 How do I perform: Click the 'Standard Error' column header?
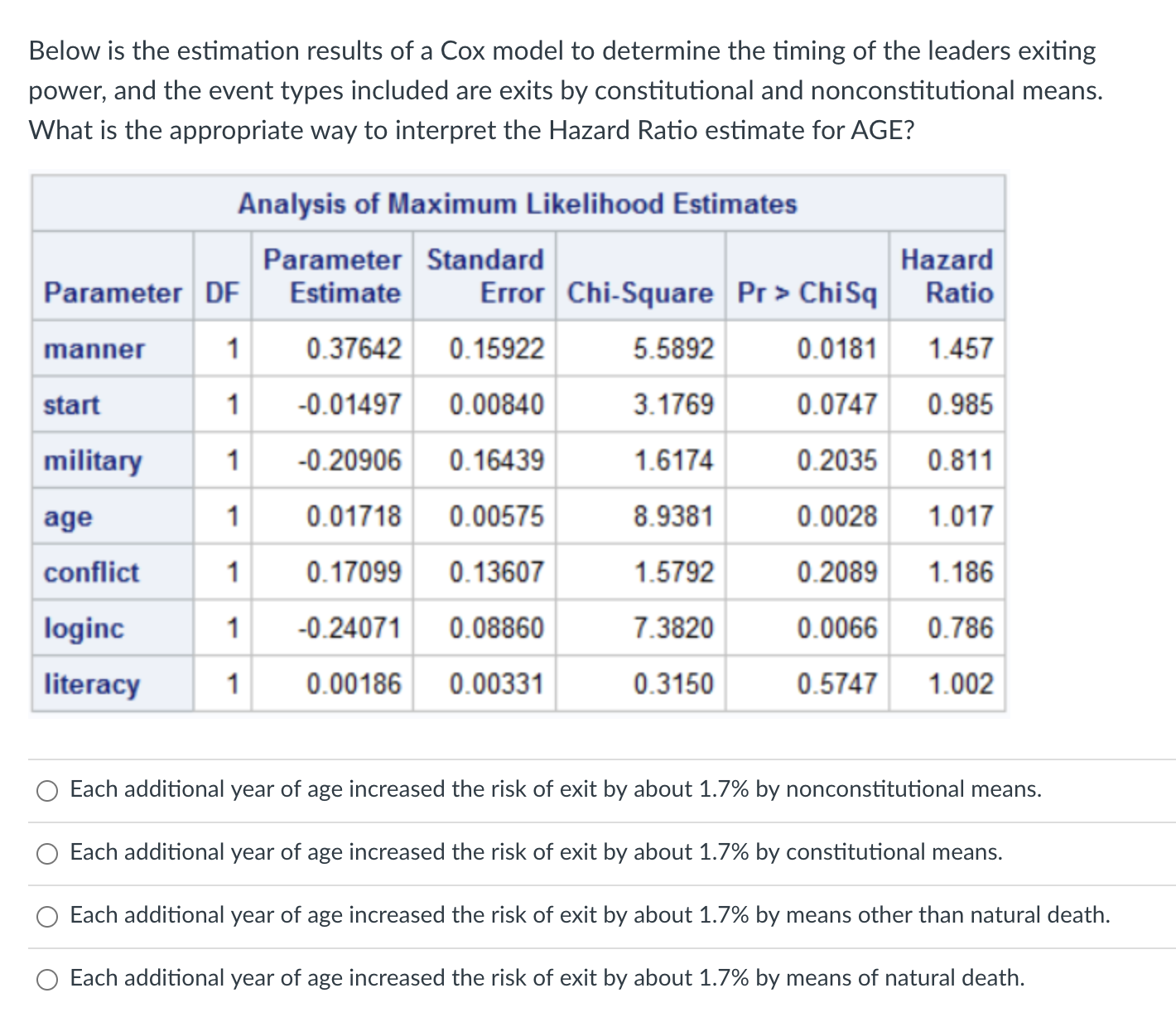[x=485, y=276]
